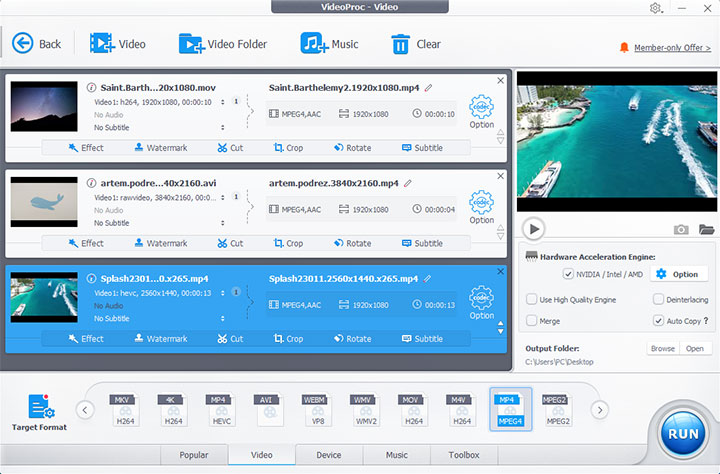Viewport: 720px width, 474px height.
Task: Enable the Merge checkbox
Action: pyautogui.click(x=531, y=321)
